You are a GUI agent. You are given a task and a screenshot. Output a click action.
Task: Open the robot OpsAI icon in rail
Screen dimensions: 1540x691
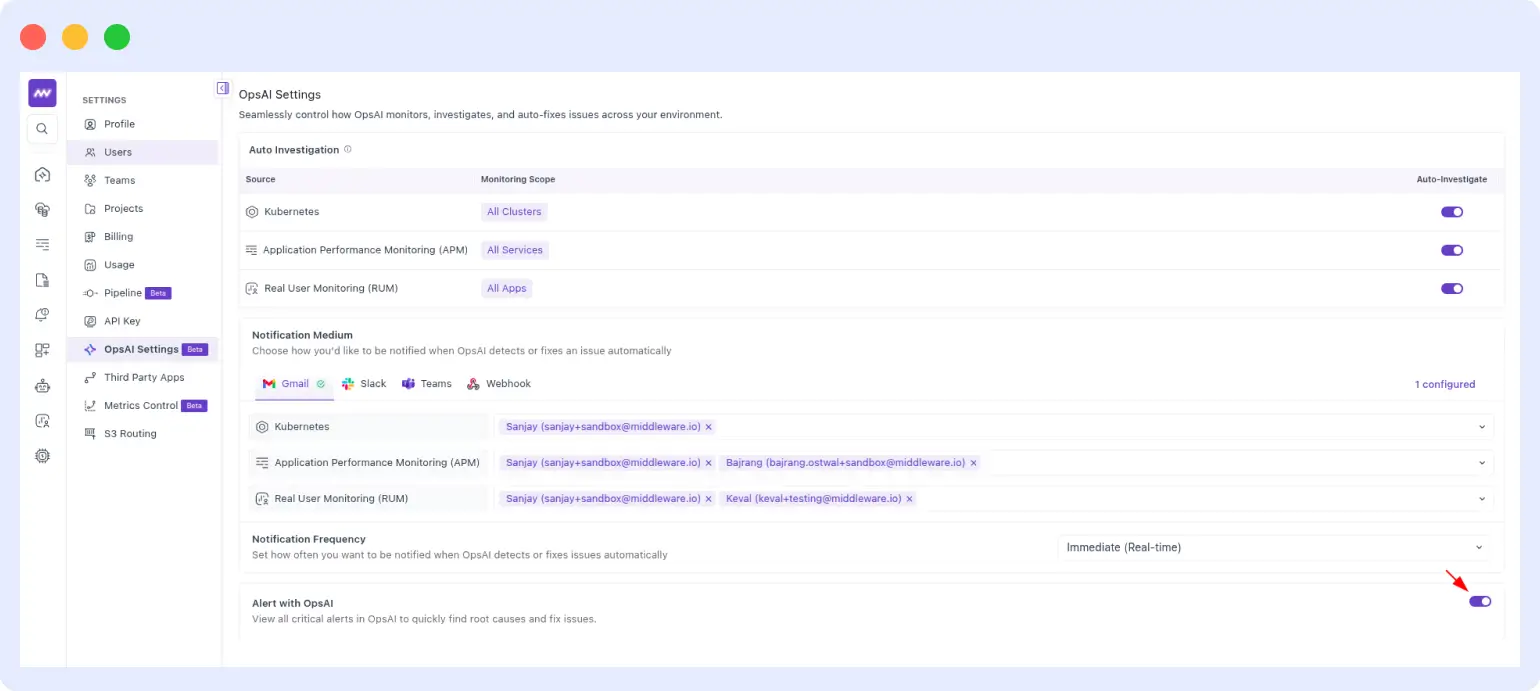42,385
